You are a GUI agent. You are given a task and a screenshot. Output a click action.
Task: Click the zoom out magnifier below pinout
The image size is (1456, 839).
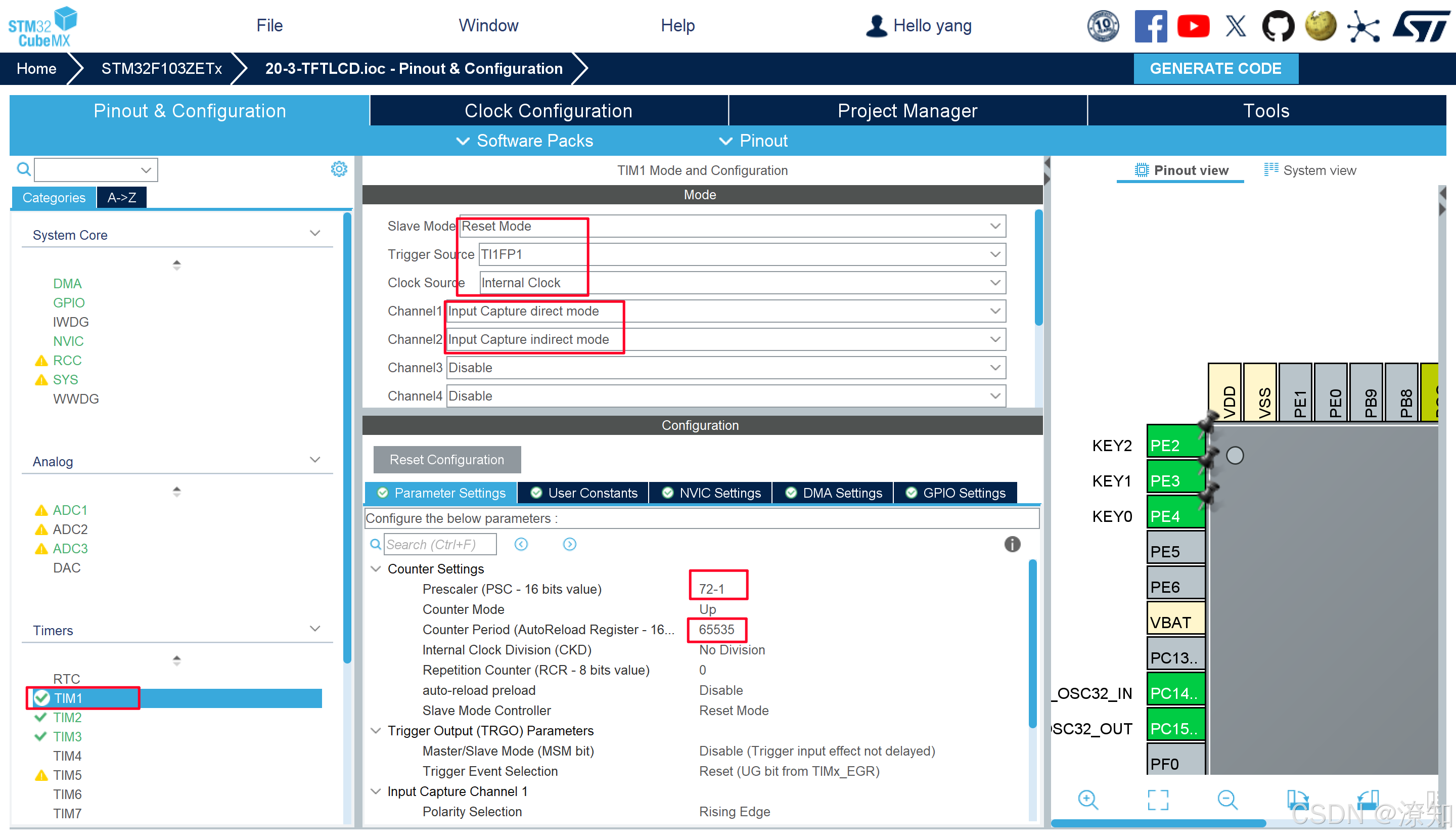click(x=1227, y=800)
